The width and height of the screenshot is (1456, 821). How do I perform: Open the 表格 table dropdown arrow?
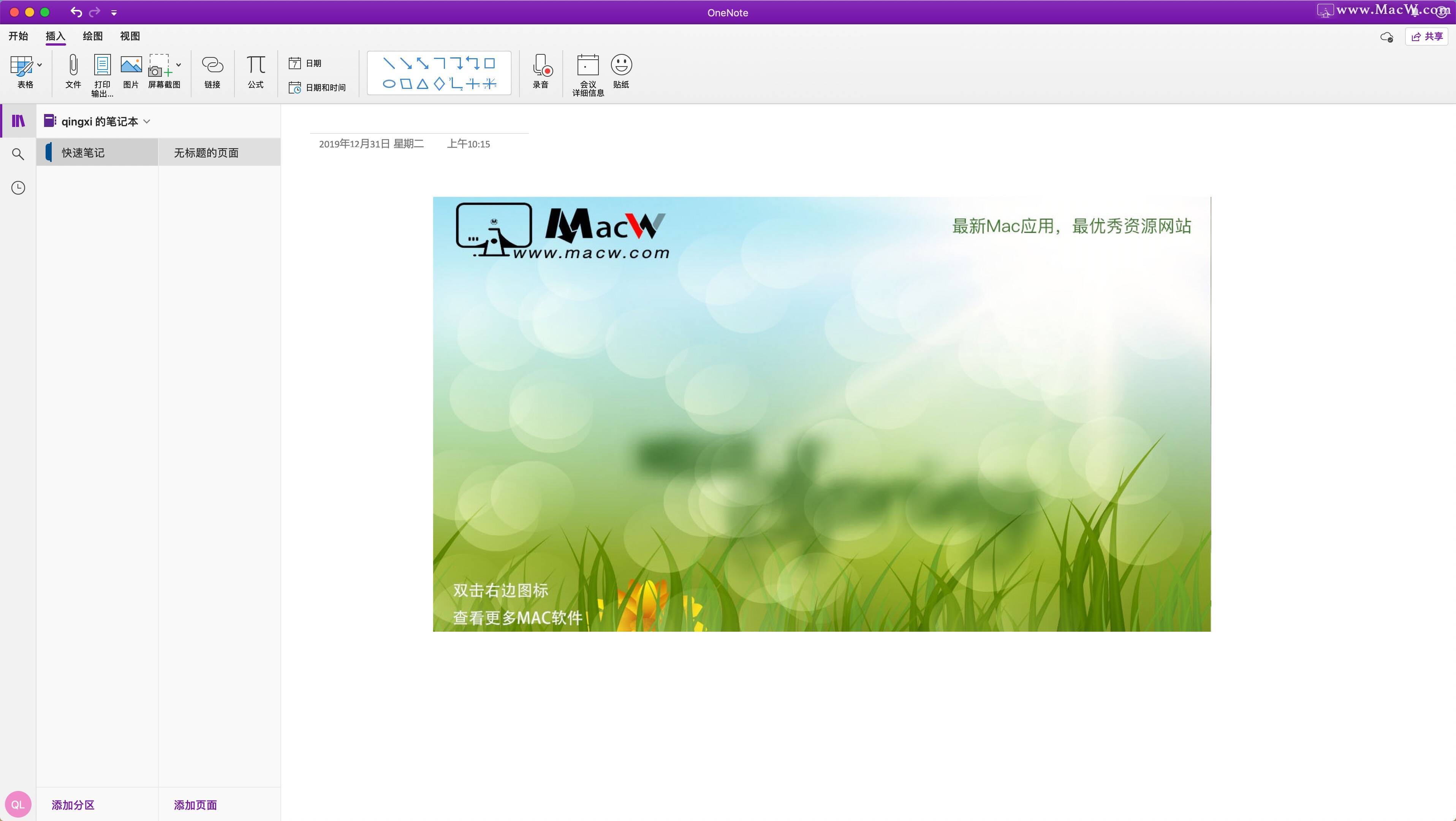(40, 65)
